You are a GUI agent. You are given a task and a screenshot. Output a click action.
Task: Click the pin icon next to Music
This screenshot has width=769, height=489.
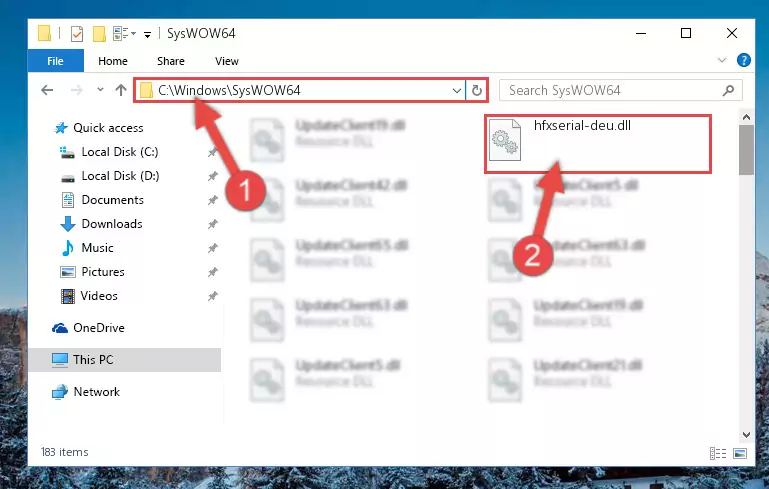tap(212, 248)
